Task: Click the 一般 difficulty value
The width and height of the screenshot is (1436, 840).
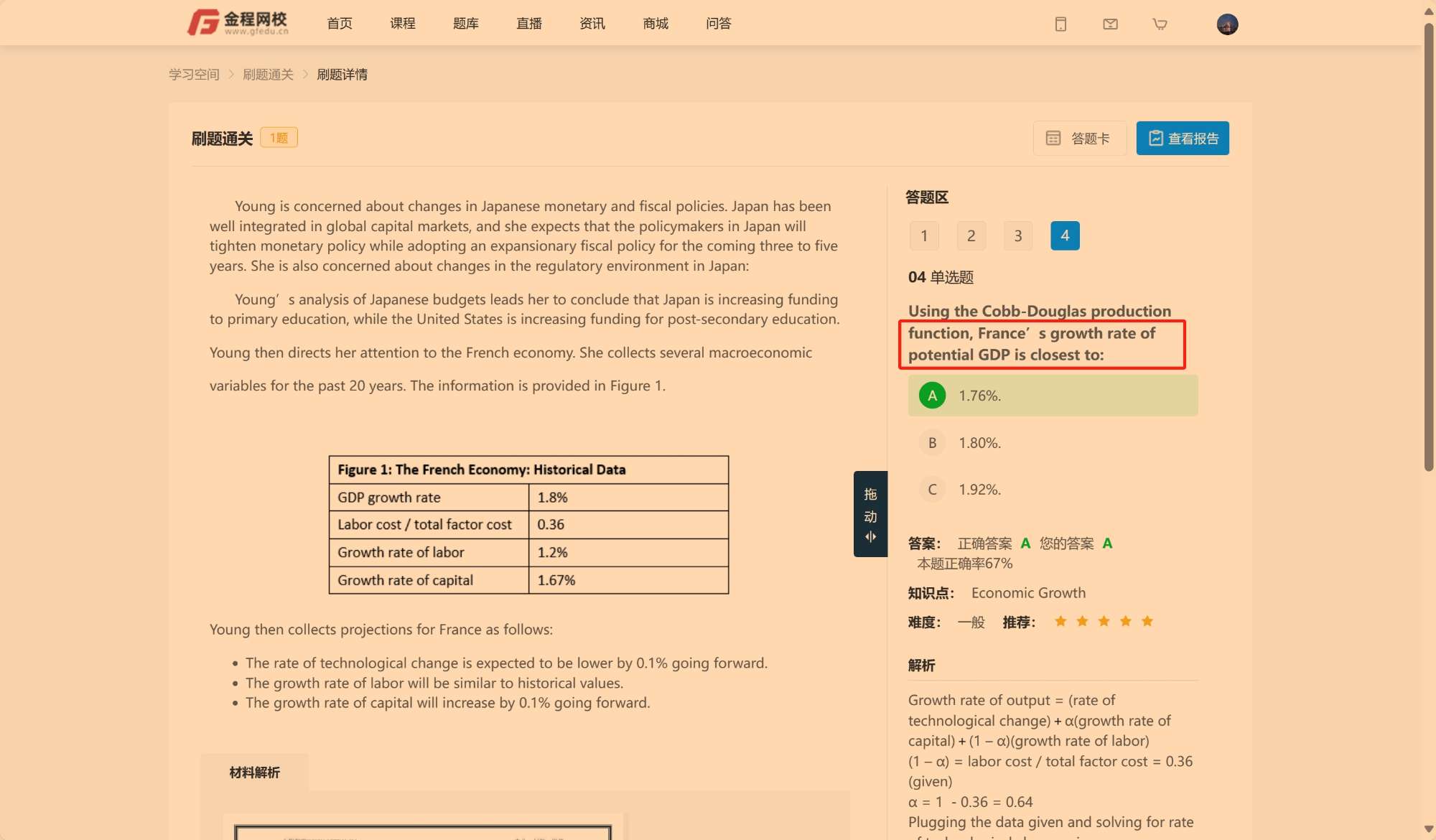Action: pos(971,622)
